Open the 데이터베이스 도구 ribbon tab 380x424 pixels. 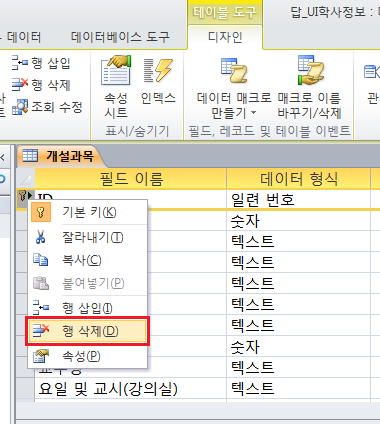(x=120, y=37)
